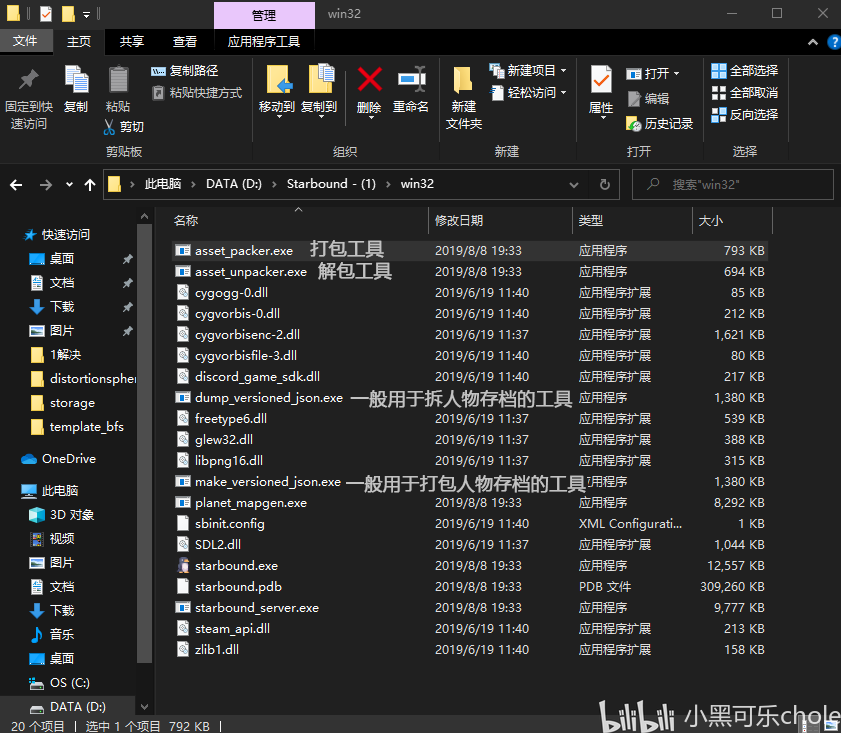Click Invert selection (反向选择)
This screenshot has height=733, width=841.
[744, 115]
